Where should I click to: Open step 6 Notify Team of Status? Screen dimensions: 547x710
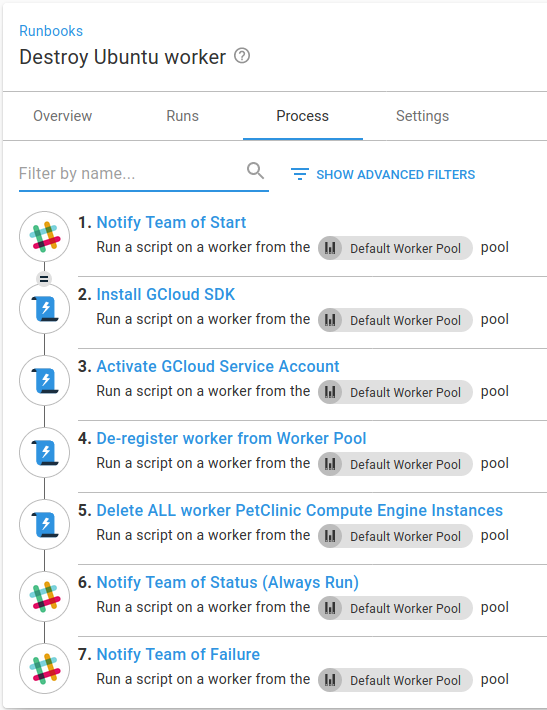[x=228, y=582]
